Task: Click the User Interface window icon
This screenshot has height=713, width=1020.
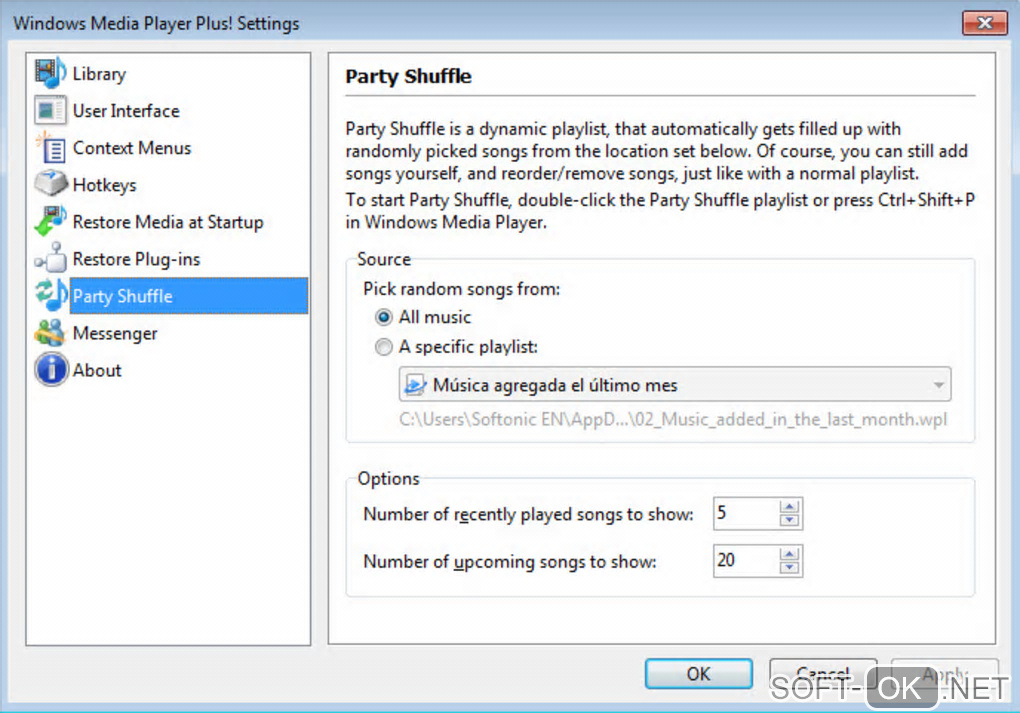Action: tap(50, 110)
